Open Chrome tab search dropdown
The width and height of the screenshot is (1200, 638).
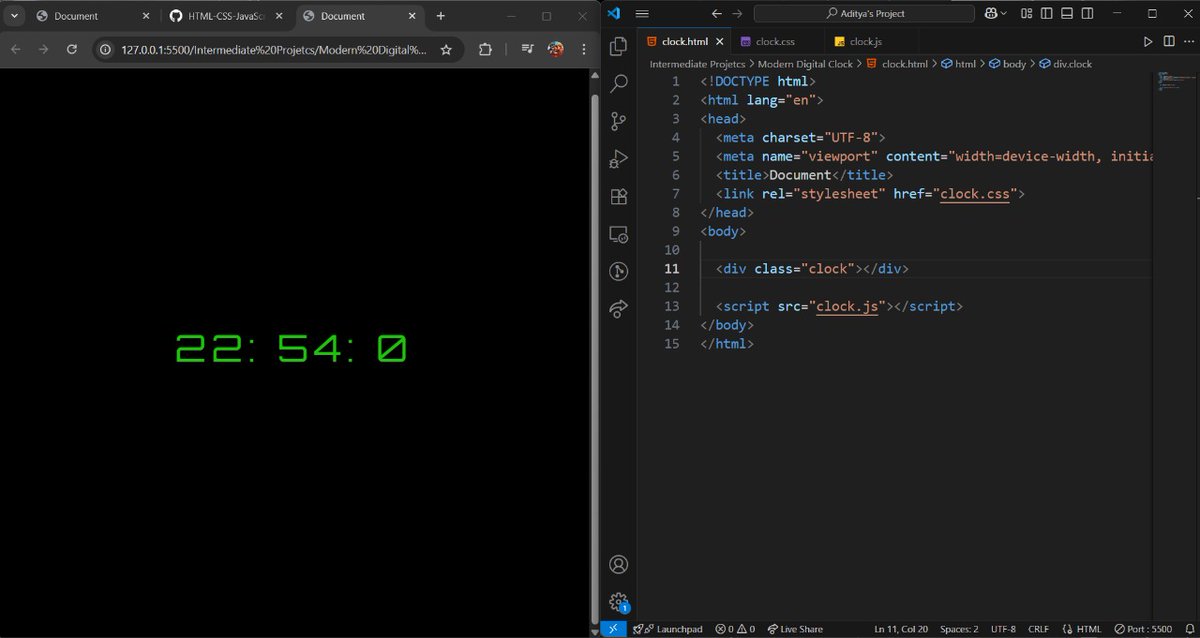click(x=14, y=16)
